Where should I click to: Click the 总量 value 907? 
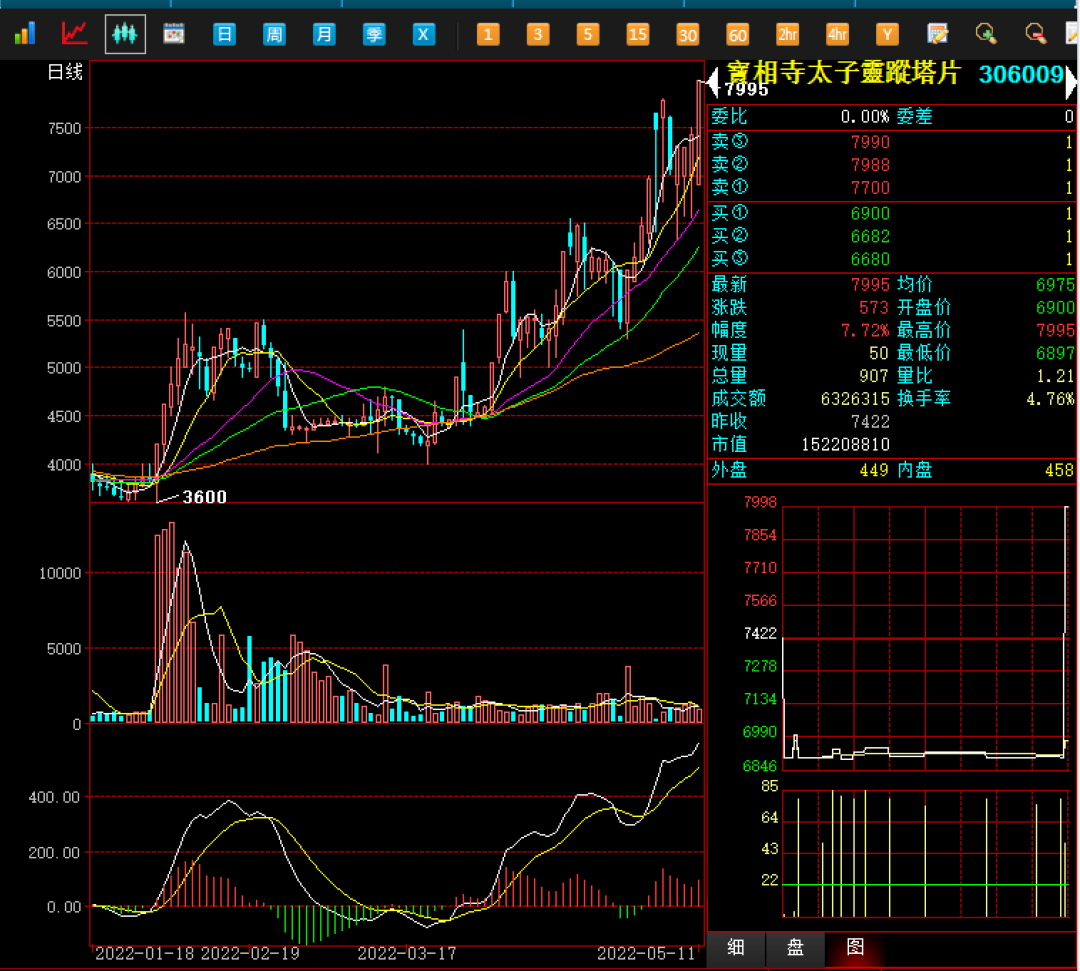click(x=873, y=376)
